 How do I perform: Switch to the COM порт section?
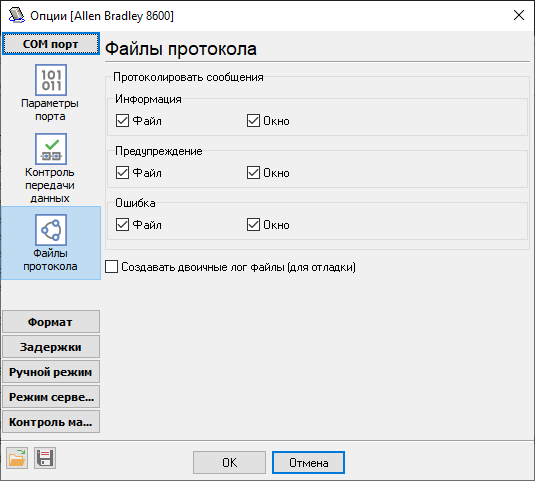point(51,44)
